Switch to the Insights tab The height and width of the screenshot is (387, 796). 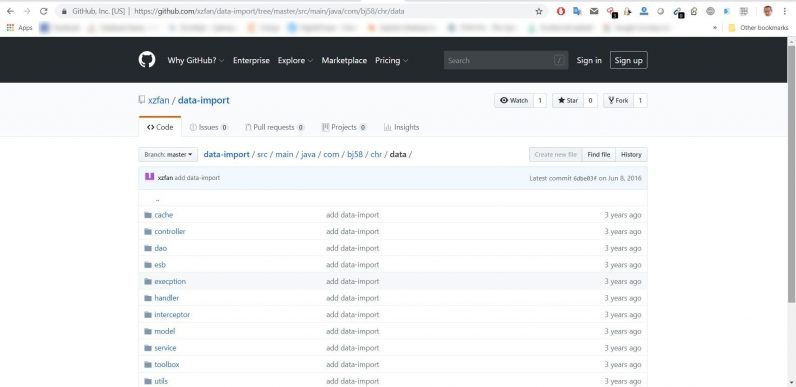(x=402, y=127)
